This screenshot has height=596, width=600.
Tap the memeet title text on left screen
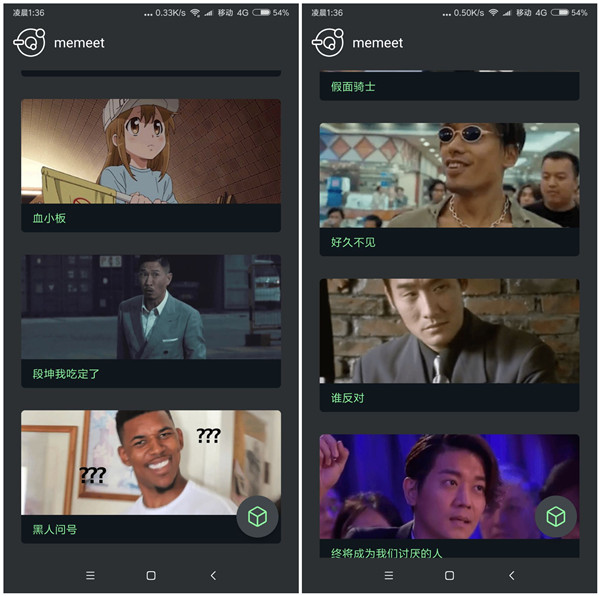pyautogui.click(x=79, y=43)
